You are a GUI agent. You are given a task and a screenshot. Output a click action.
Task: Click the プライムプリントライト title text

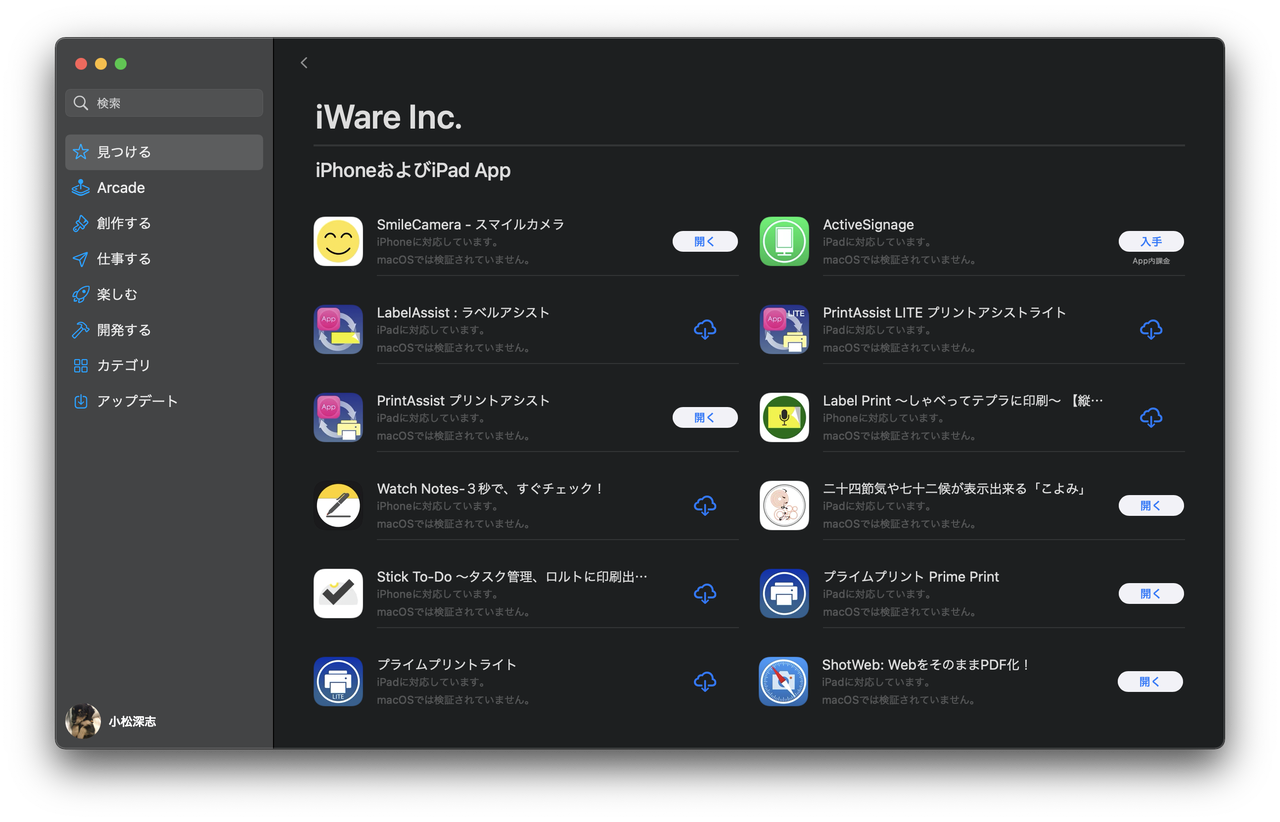point(447,664)
